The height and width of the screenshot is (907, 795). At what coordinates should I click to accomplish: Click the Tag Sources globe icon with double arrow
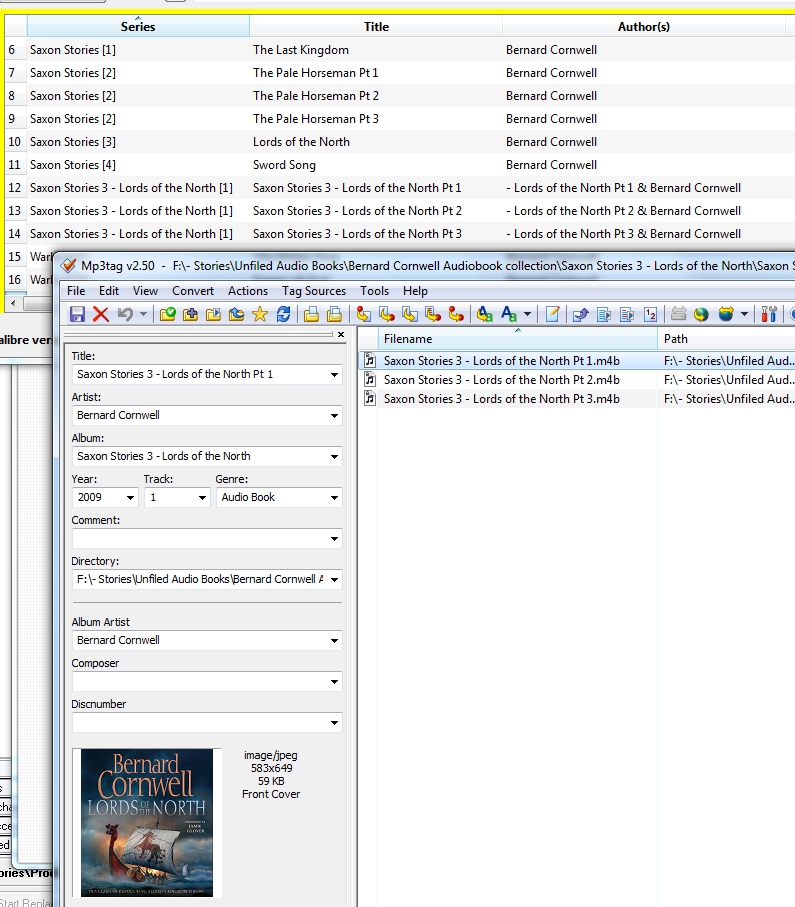click(726, 314)
